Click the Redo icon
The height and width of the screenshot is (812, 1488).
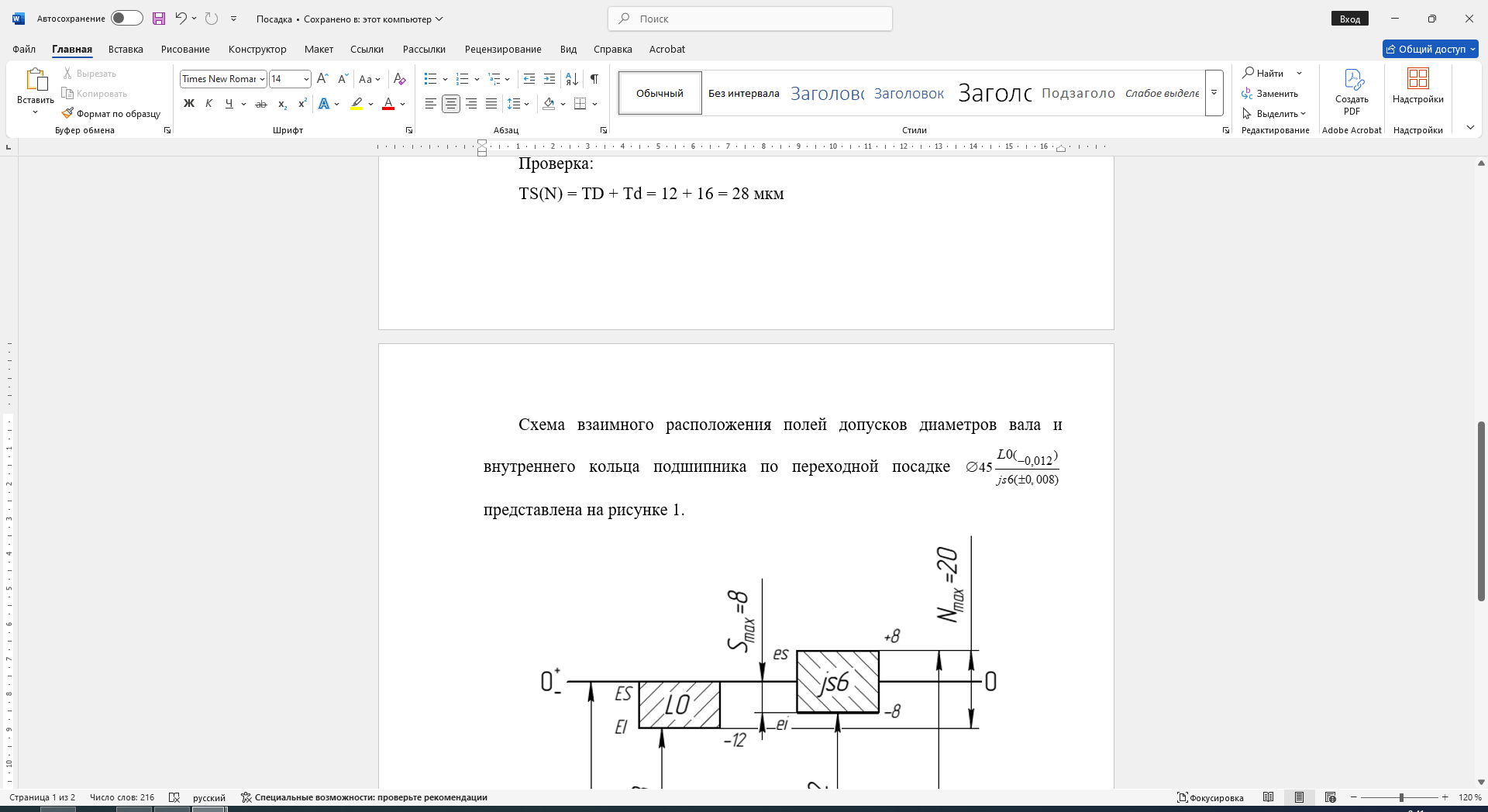pyautogui.click(x=212, y=19)
